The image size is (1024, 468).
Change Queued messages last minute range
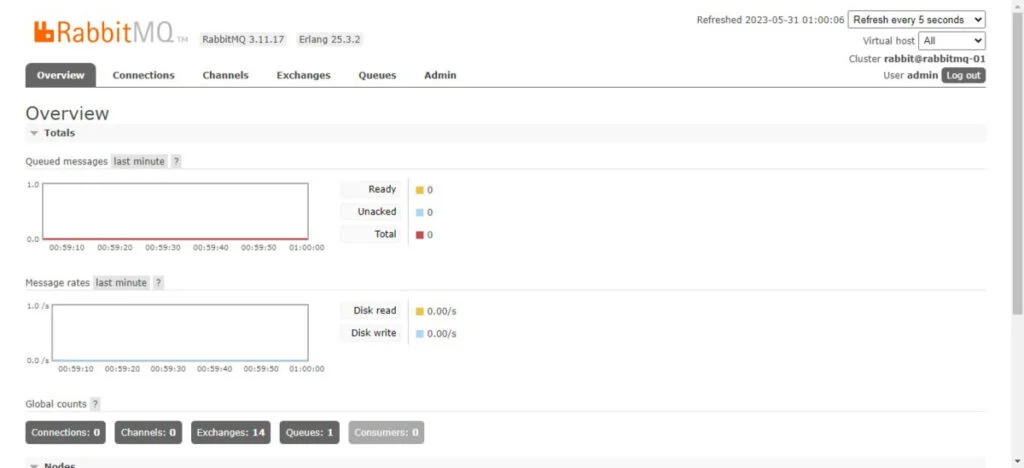(139, 161)
